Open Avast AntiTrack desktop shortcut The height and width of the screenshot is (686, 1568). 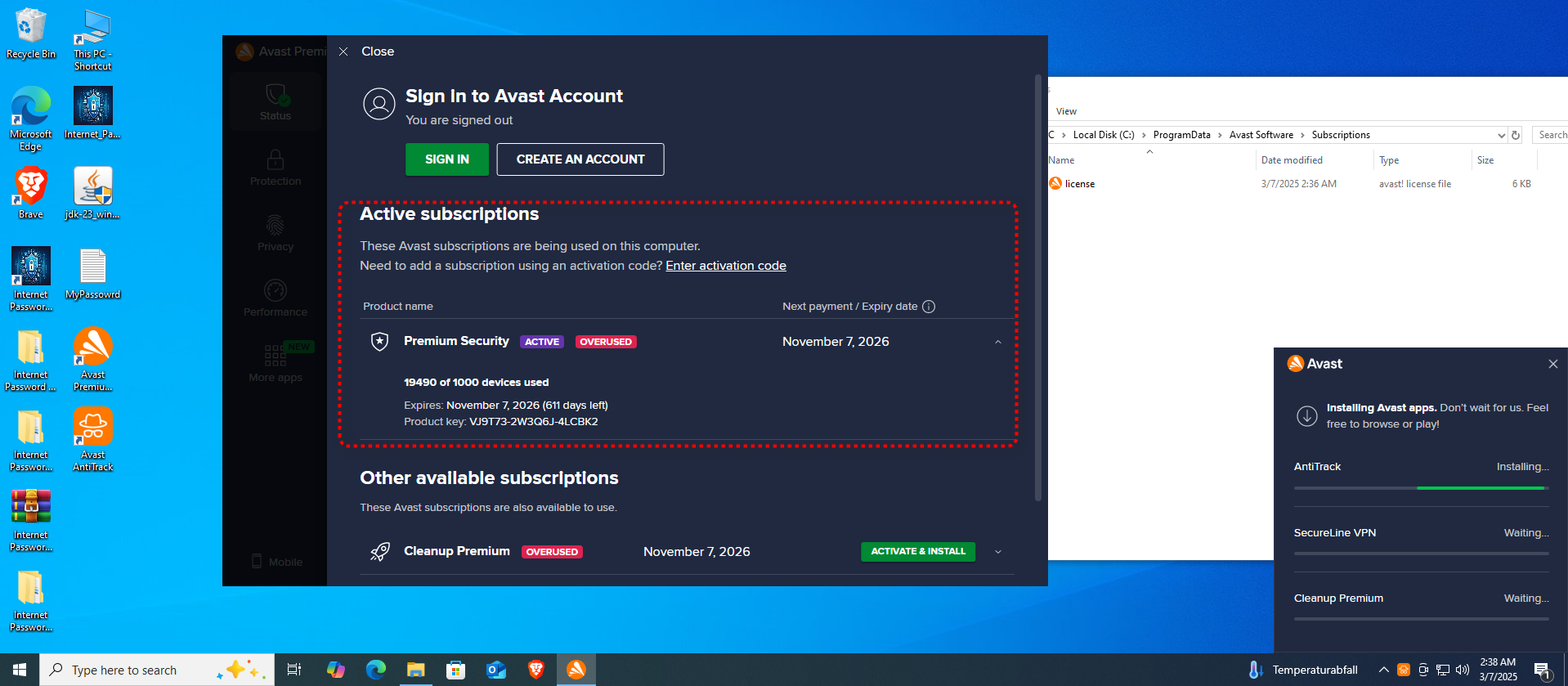[92, 439]
